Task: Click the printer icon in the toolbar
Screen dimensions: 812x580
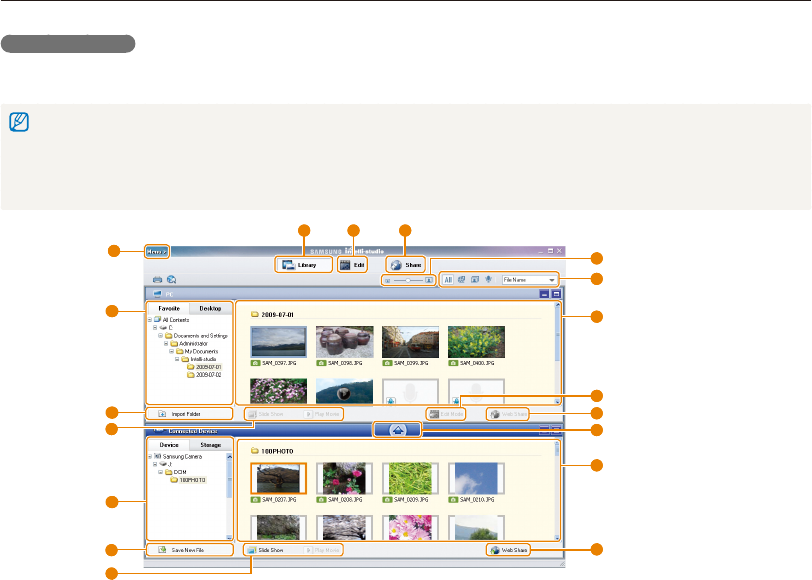Action: click(x=157, y=280)
